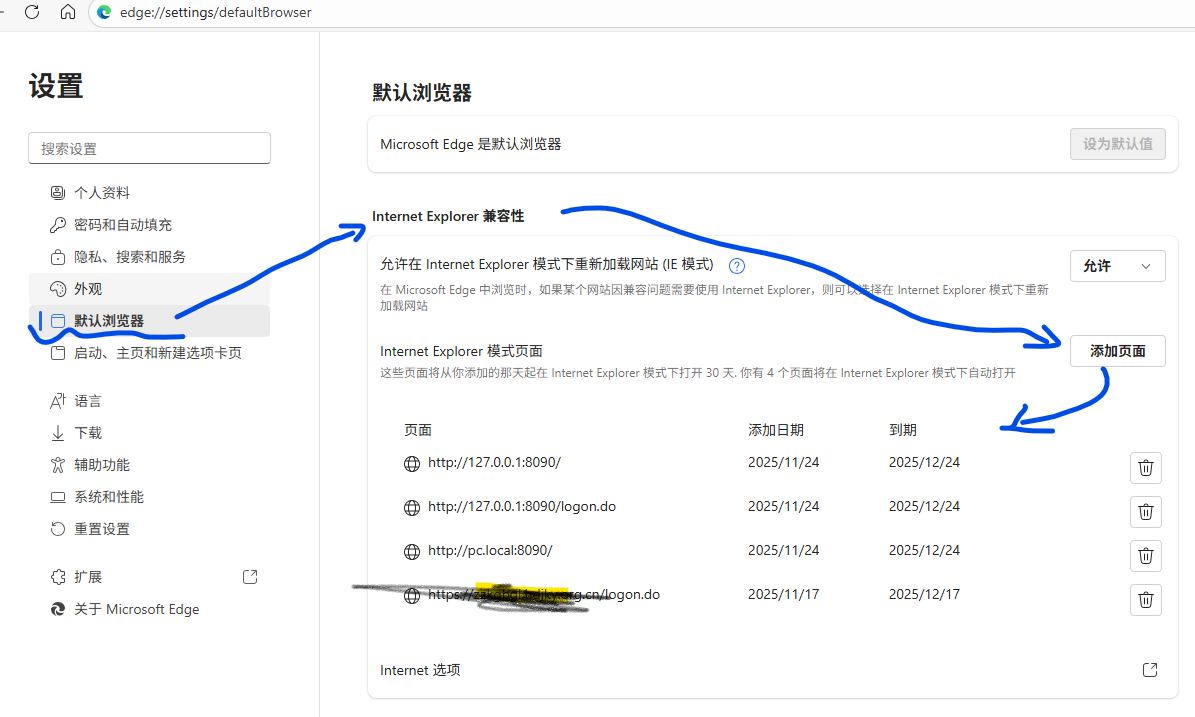Expand the 允许 dropdown for IE mode
The image size is (1195, 717).
[x=1117, y=266]
